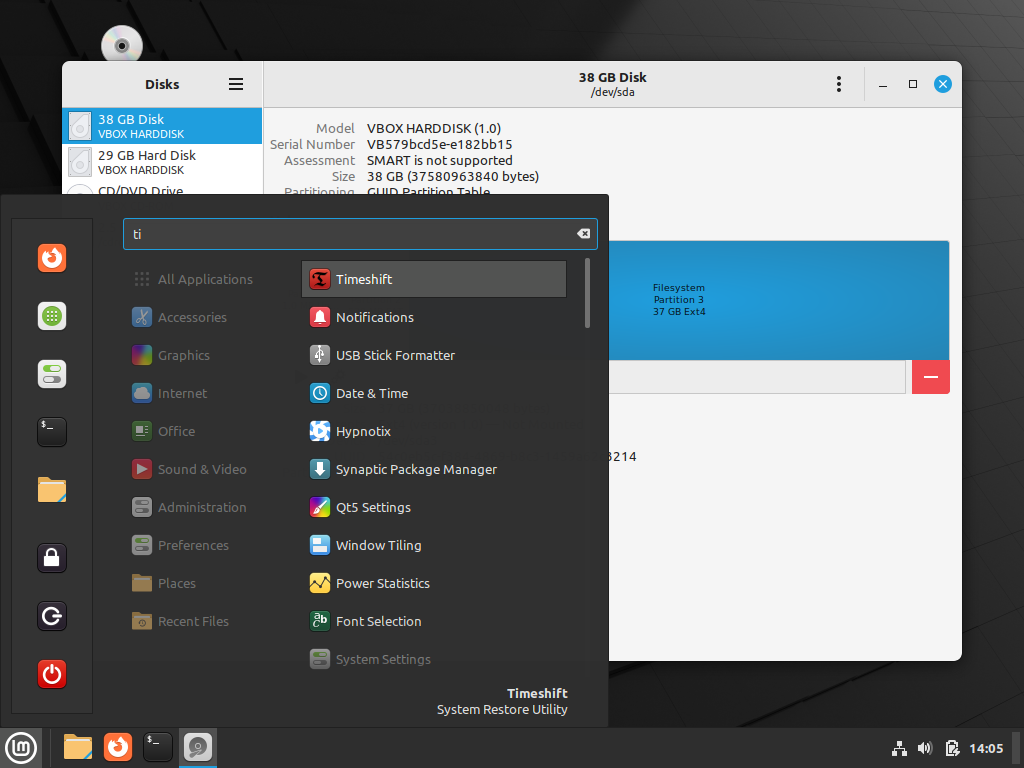Launch Timeshift from the search results
Image resolution: width=1024 pixels, height=768 pixels.
tap(434, 280)
